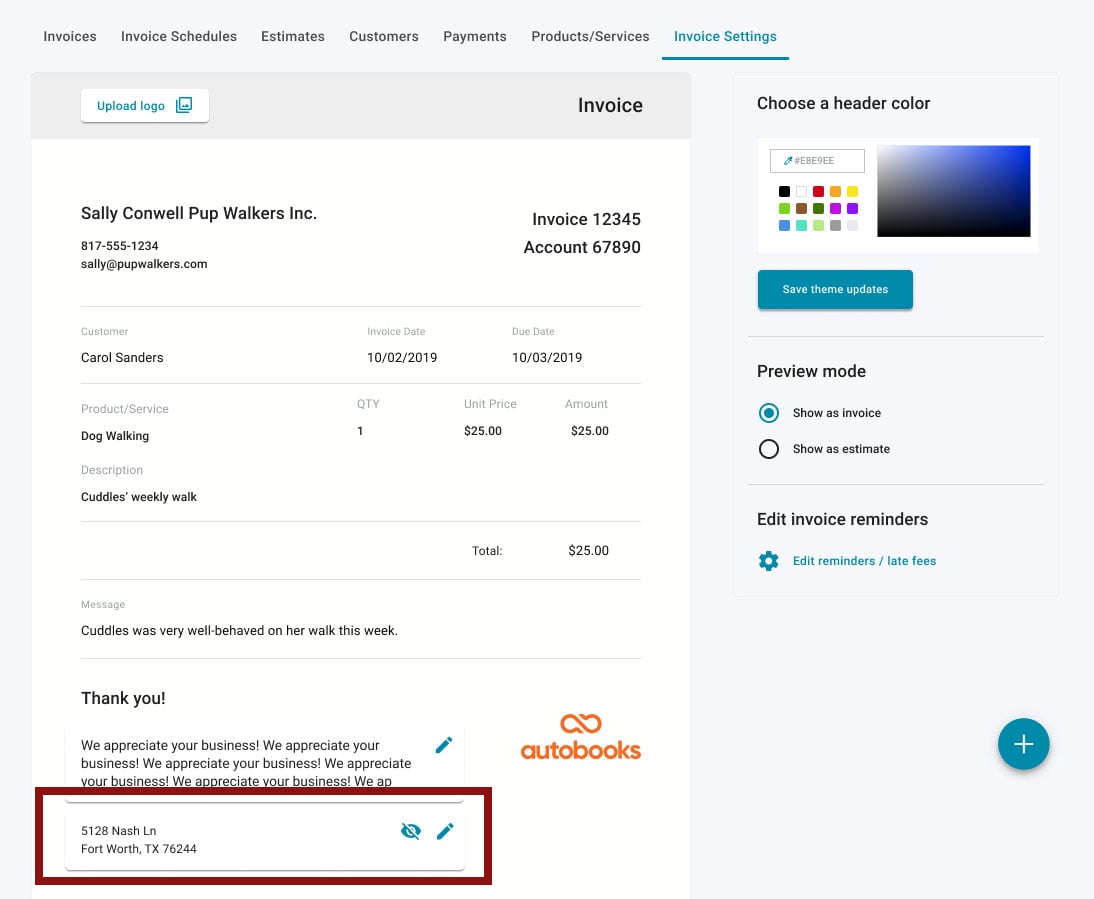The height and width of the screenshot is (899, 1094).
Task: Click the autobooks logo on the invoice preview
Action: pyautogui.click(x=580, y=736)
